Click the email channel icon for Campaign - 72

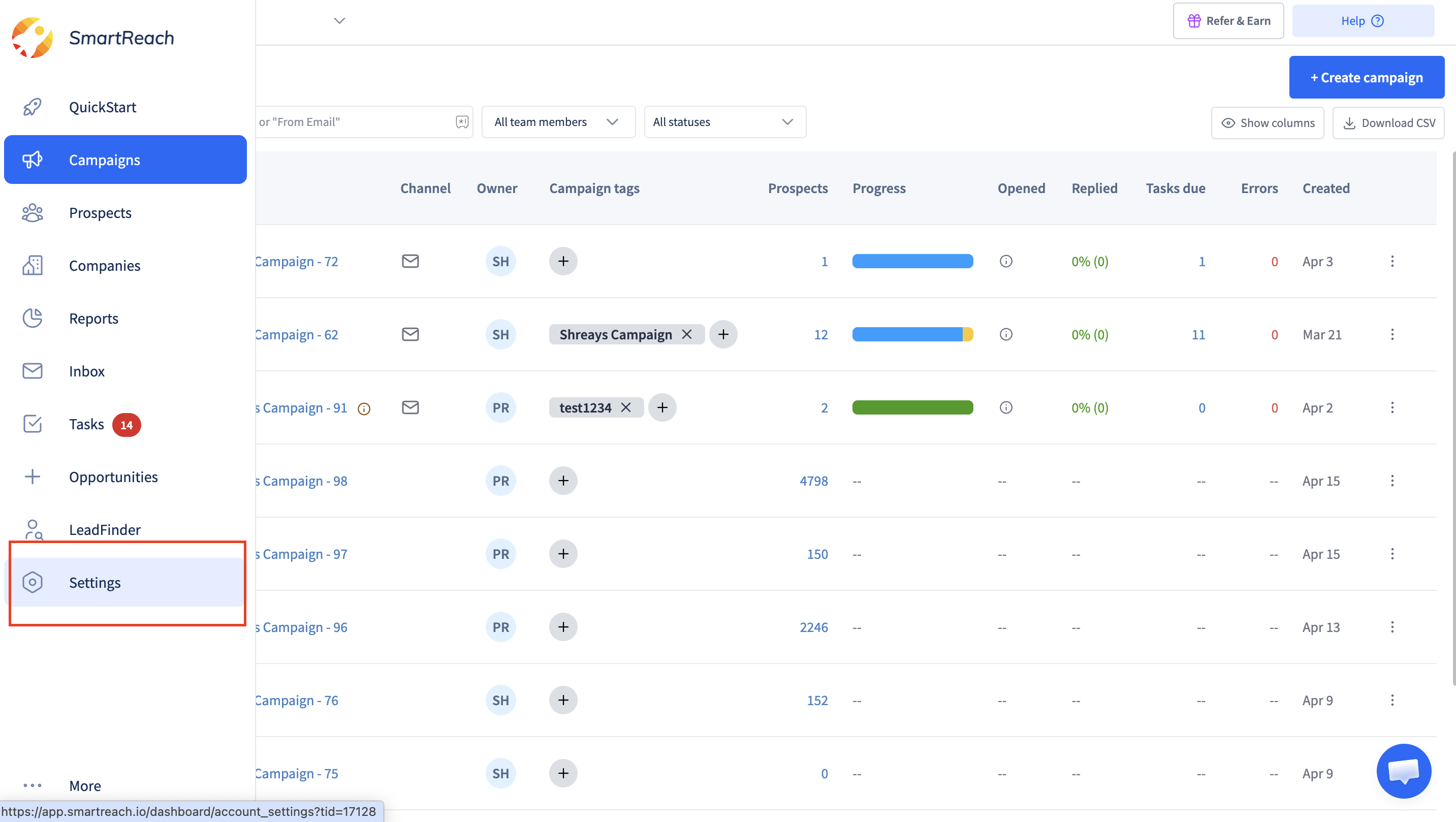pyautogui.click(x=410, y=261)
